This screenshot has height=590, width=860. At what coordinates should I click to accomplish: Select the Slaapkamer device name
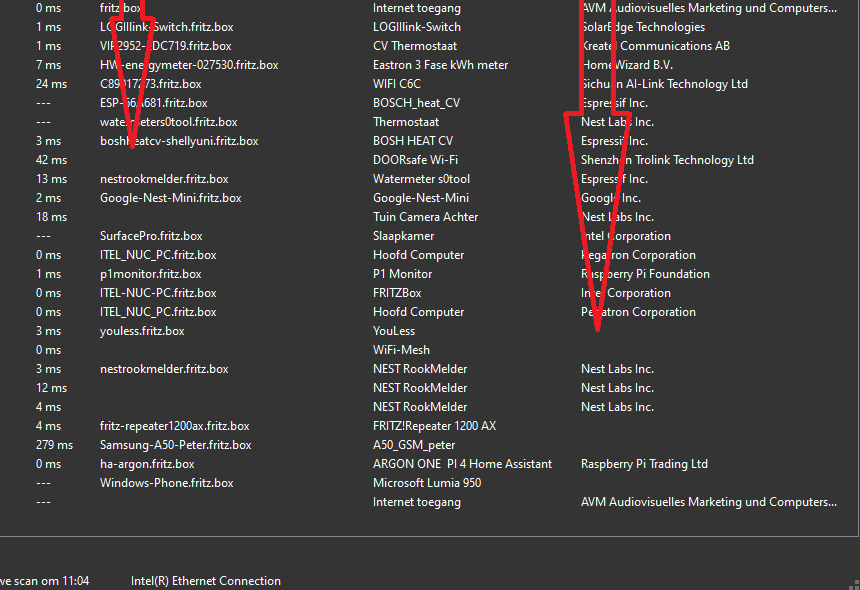pyautogui.click(x=404, y=236)
